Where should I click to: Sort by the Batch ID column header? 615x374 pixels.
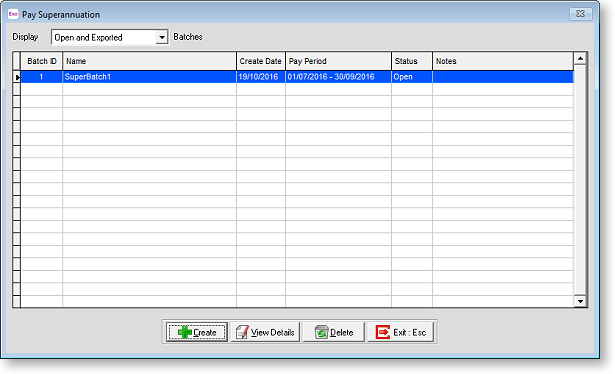click(42, 61)
